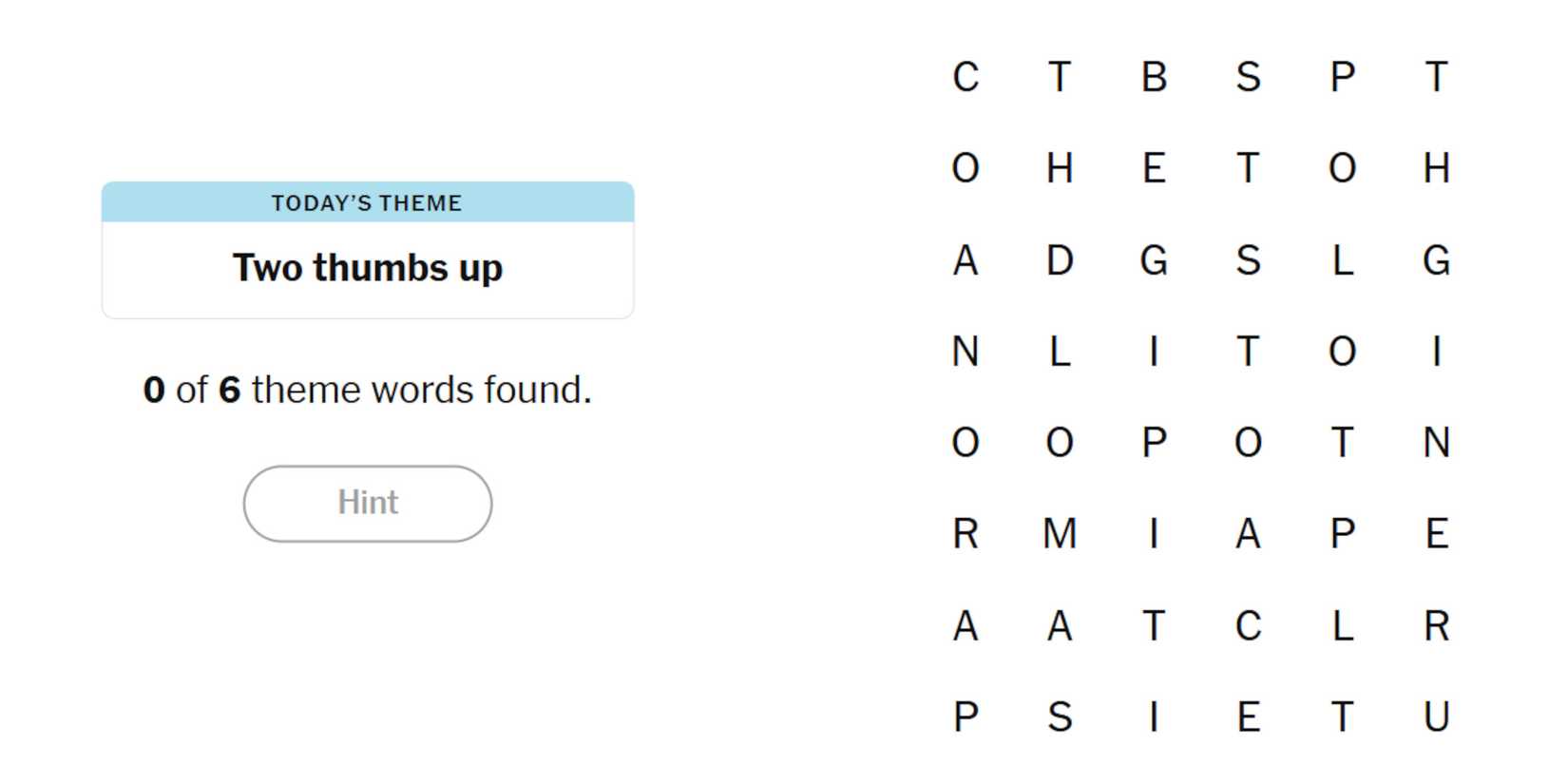Select the S between G and L
1568x784 pixels.
tap(1248, 259)
